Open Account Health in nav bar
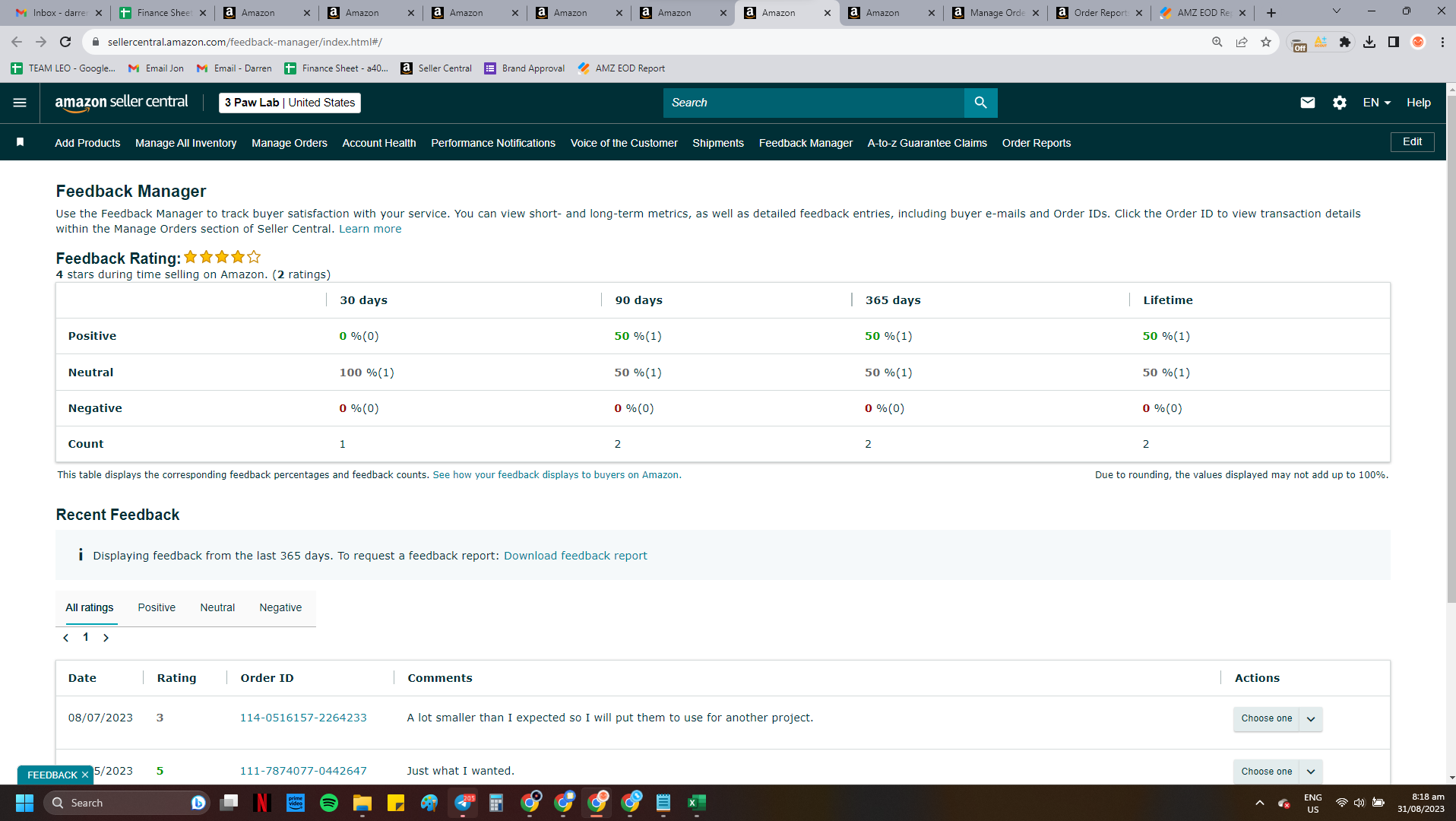This screenshot has width=1456, height=821. [x=379, y=143]
